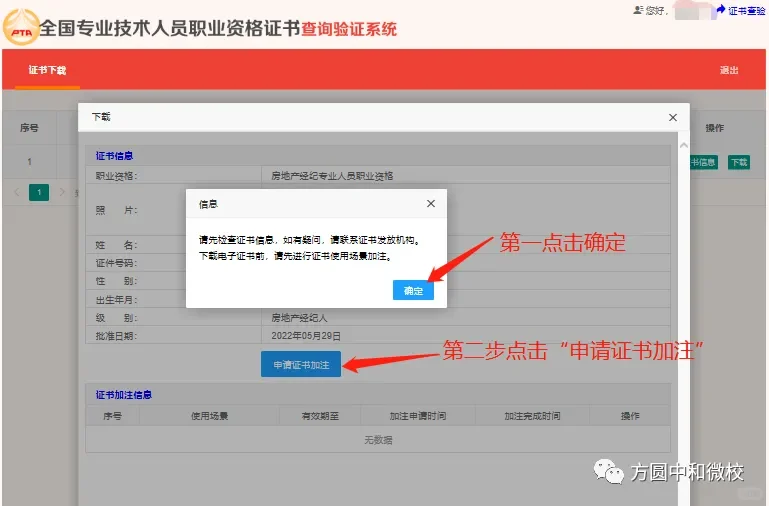Click the user avatar icon beside 您好
This screenshot has height=506, width=769.
click(638, 10)
